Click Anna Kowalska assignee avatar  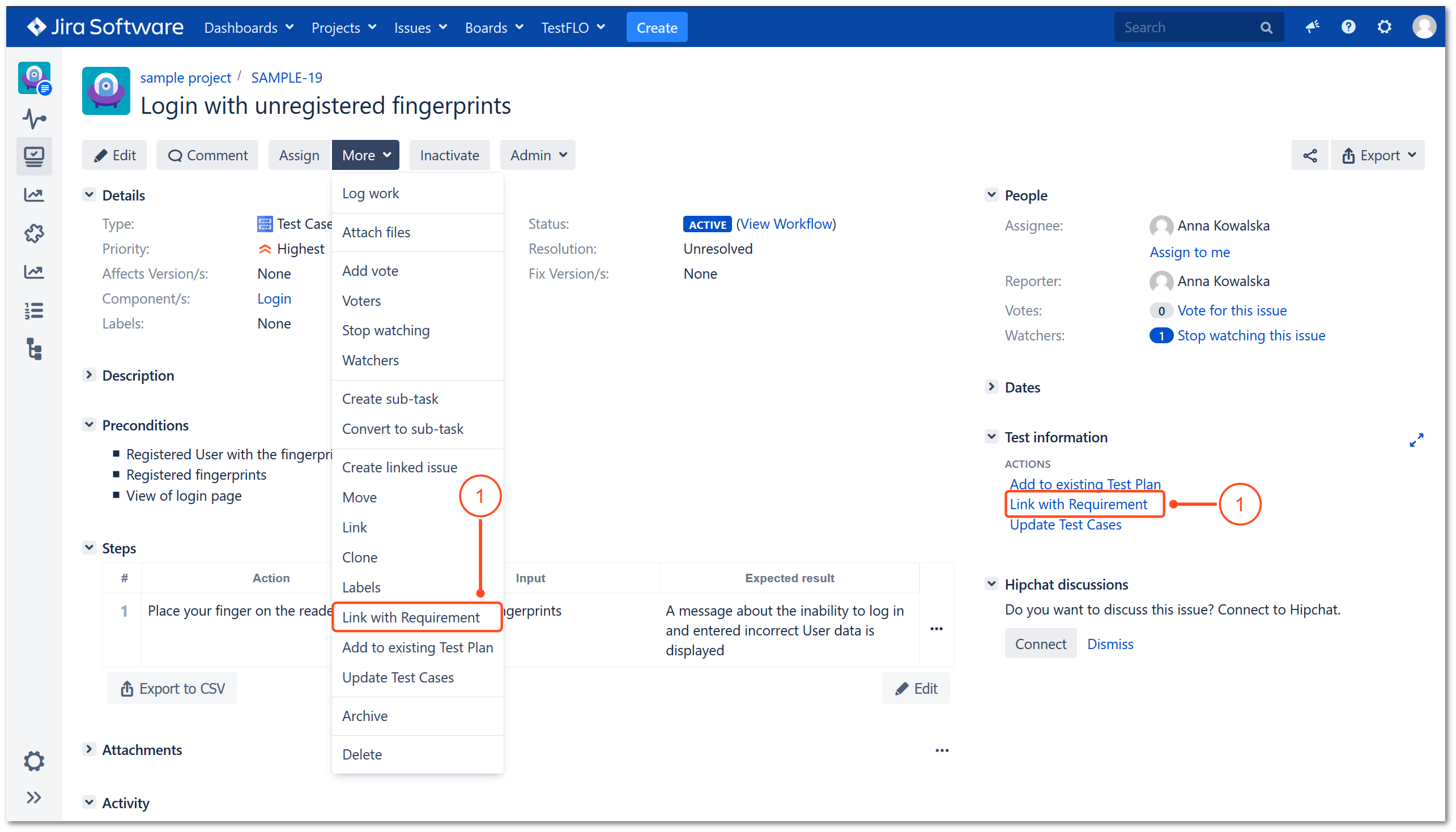tap(1161, 227)
